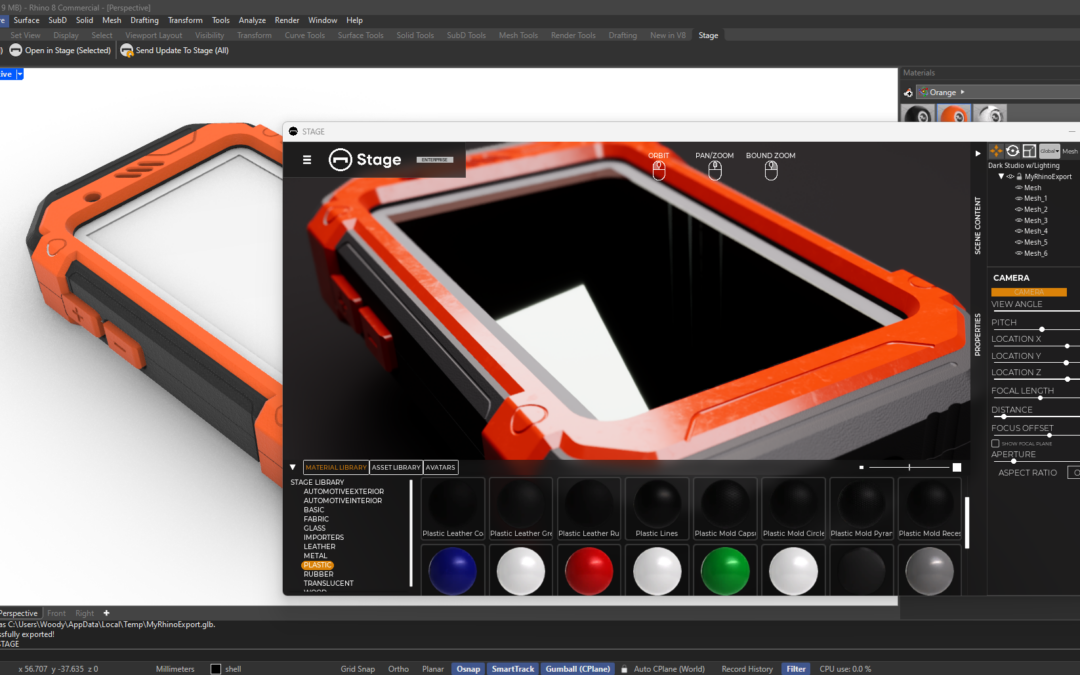Screen dimensions: 1080x675
Task: Click the create new material icon in Materials panel
Action: click(x=908, y=92)
